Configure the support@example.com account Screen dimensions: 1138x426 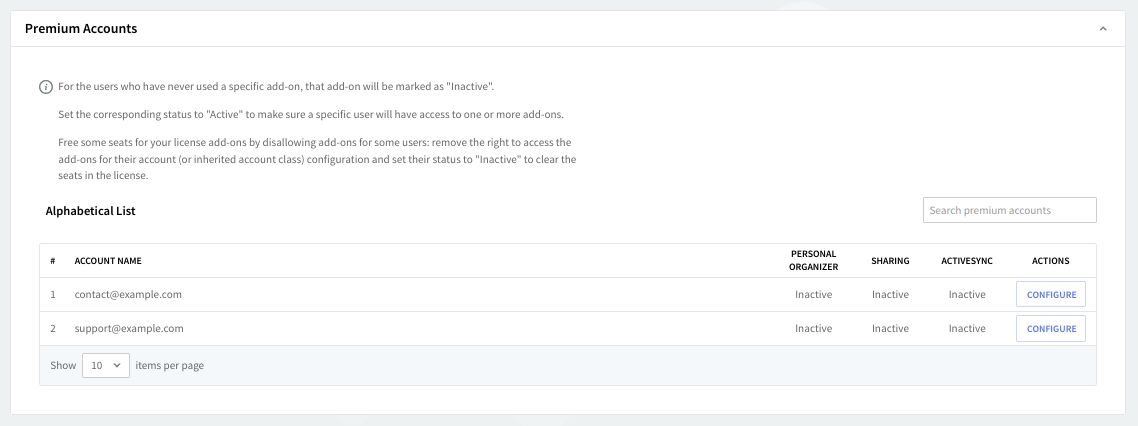tap(1051, 329)
